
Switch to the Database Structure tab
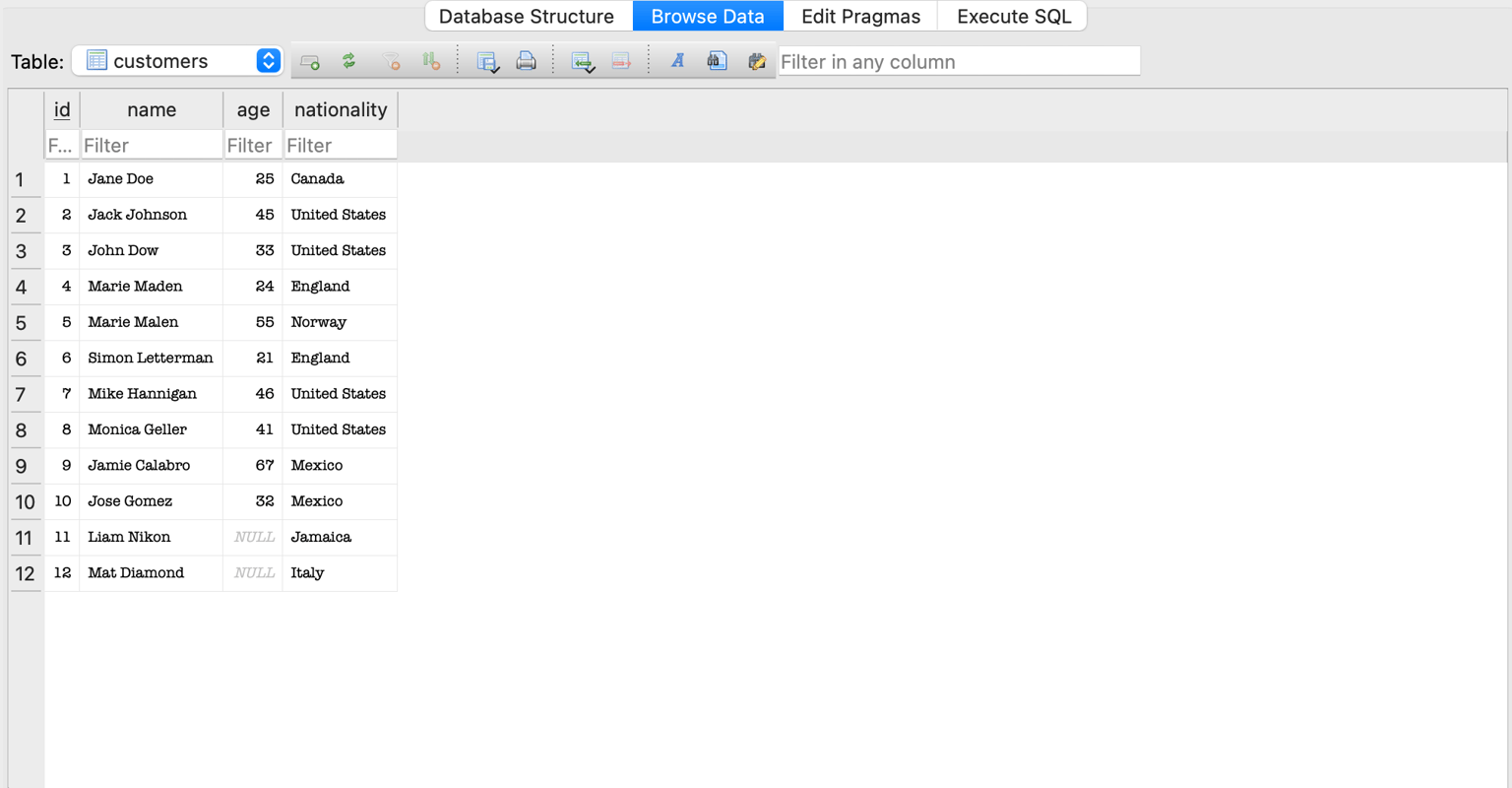[x=527, y=16]
